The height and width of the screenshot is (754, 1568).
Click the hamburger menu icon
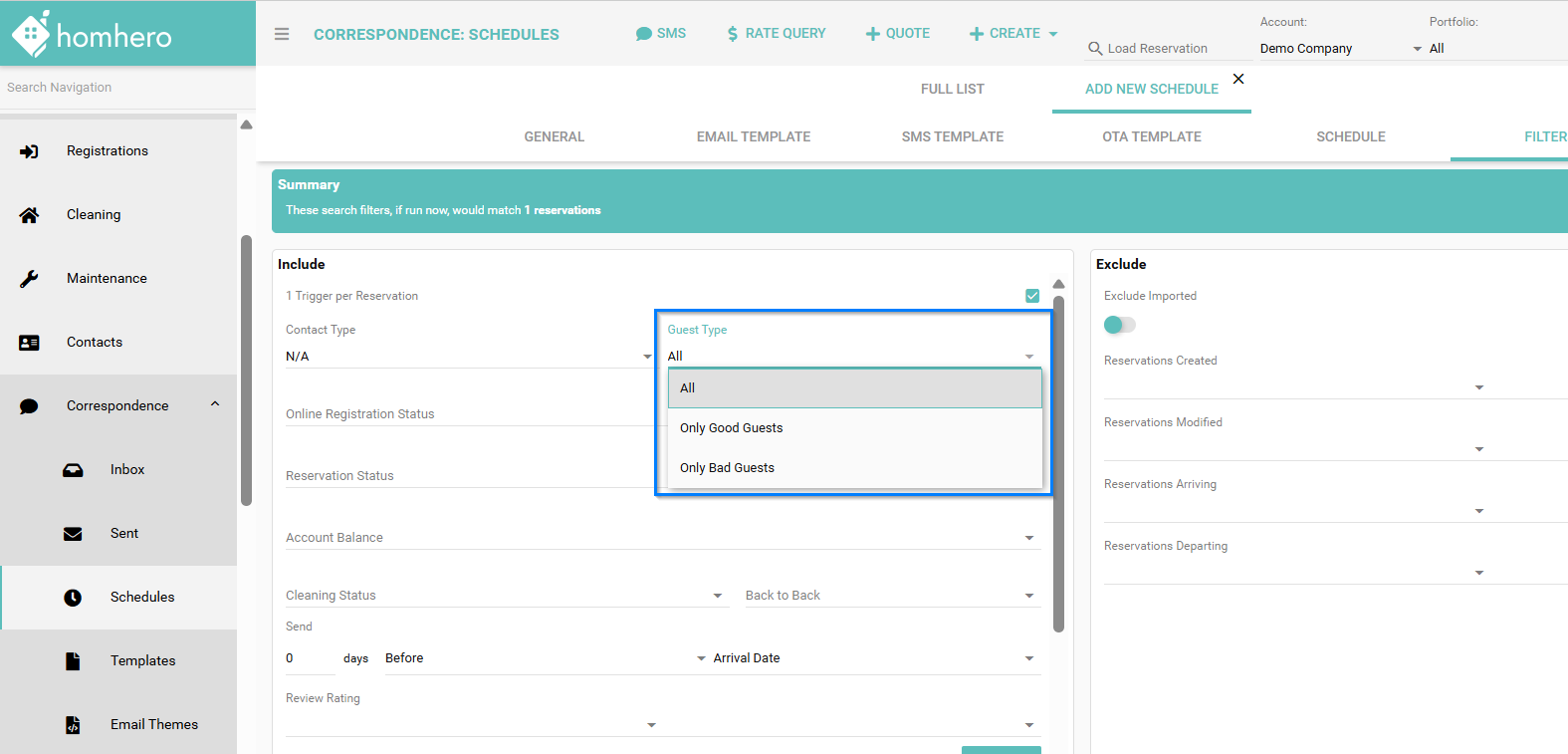point(282,34)
